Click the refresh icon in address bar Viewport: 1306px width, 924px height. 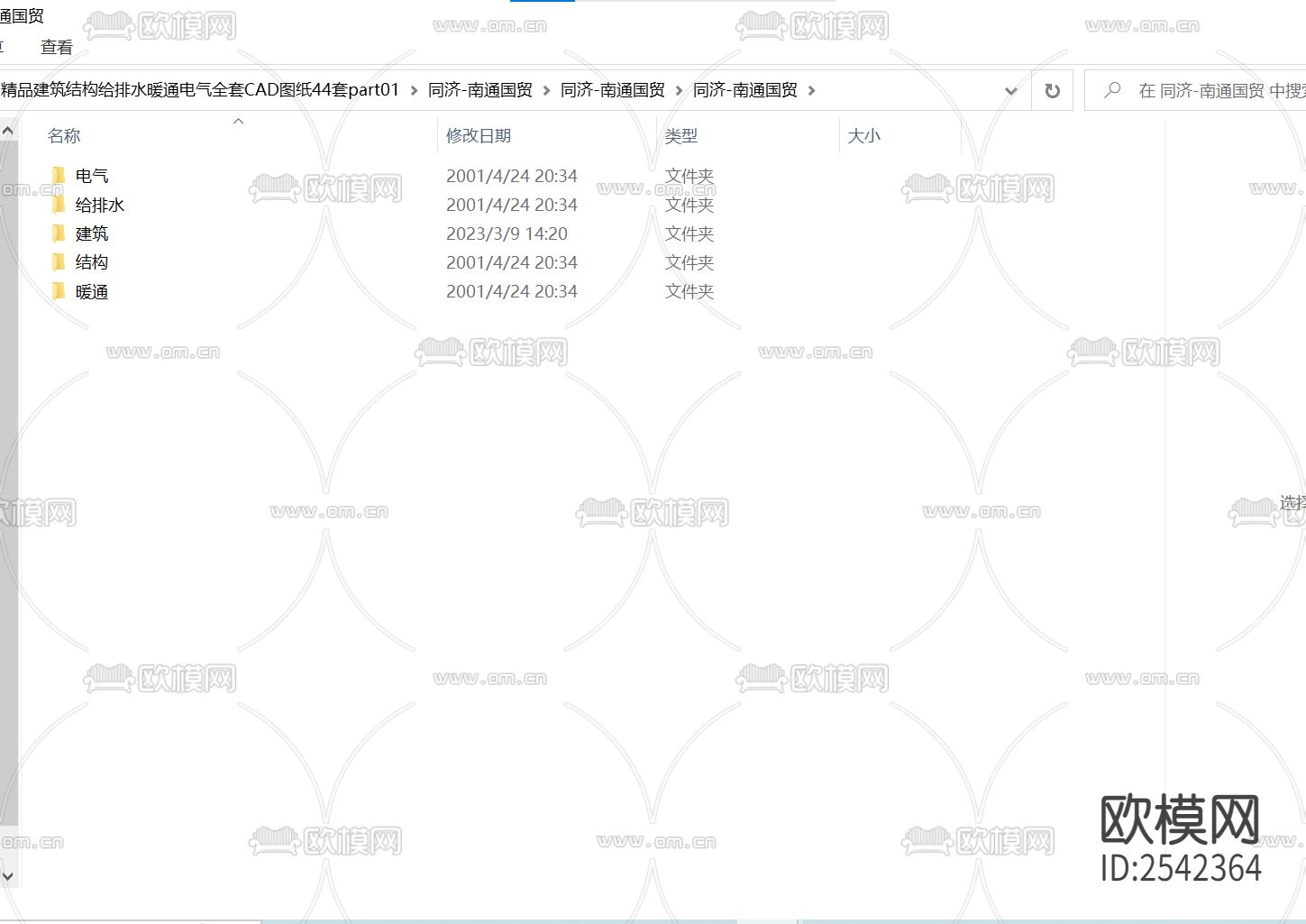click(x=1051, y=90)
